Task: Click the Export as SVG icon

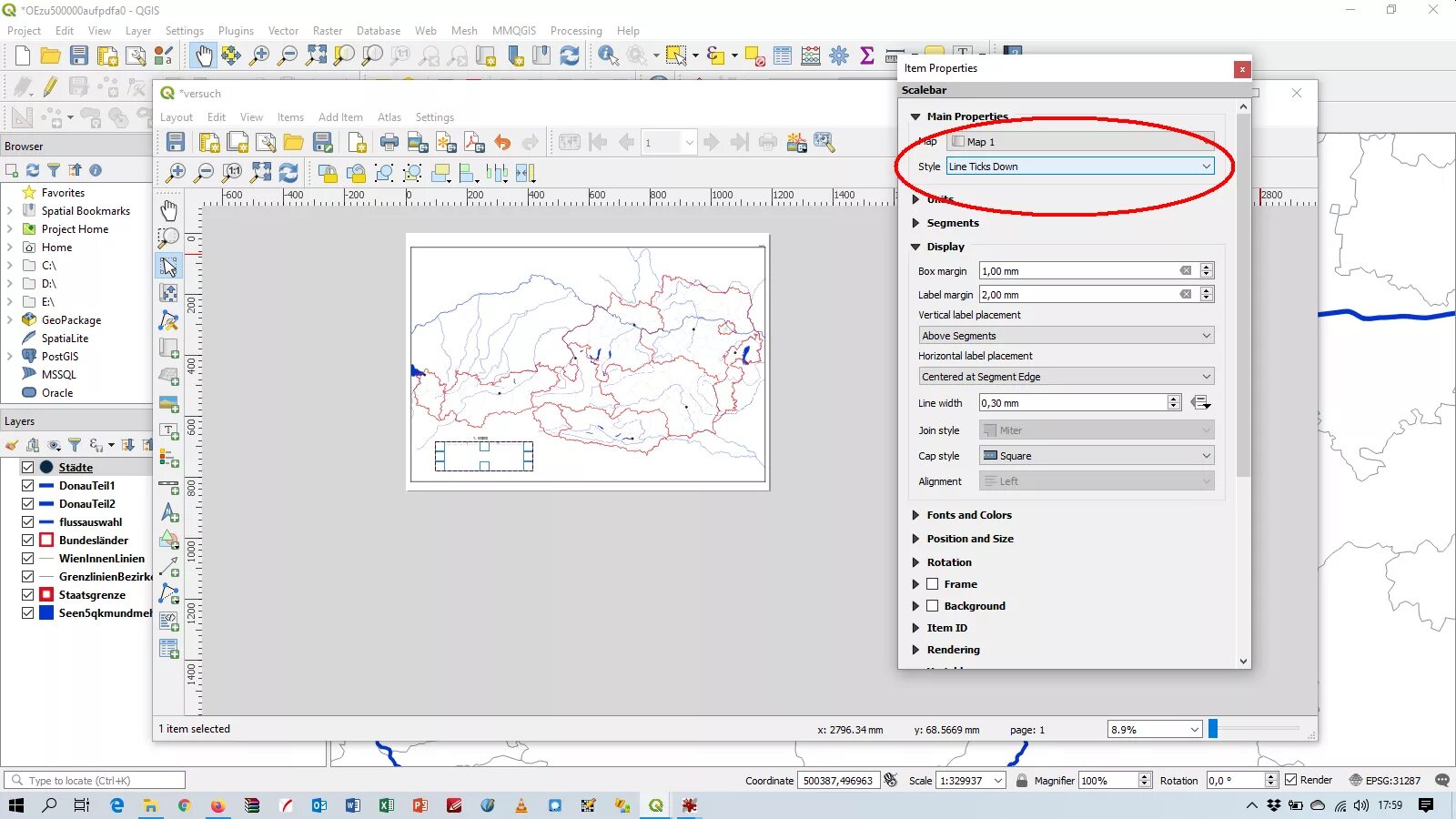Action: coord(446,142)
